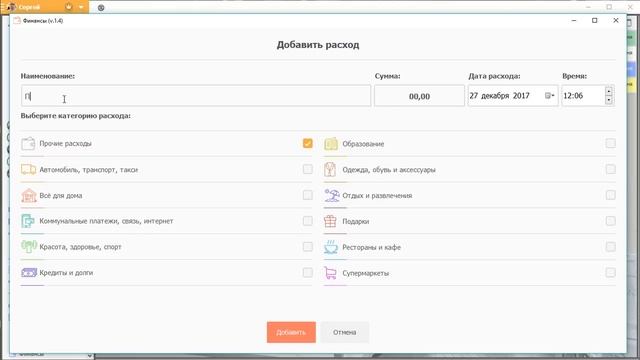Select the Коммунальные платежи, связь, интернет label

(x=106, y=221)
